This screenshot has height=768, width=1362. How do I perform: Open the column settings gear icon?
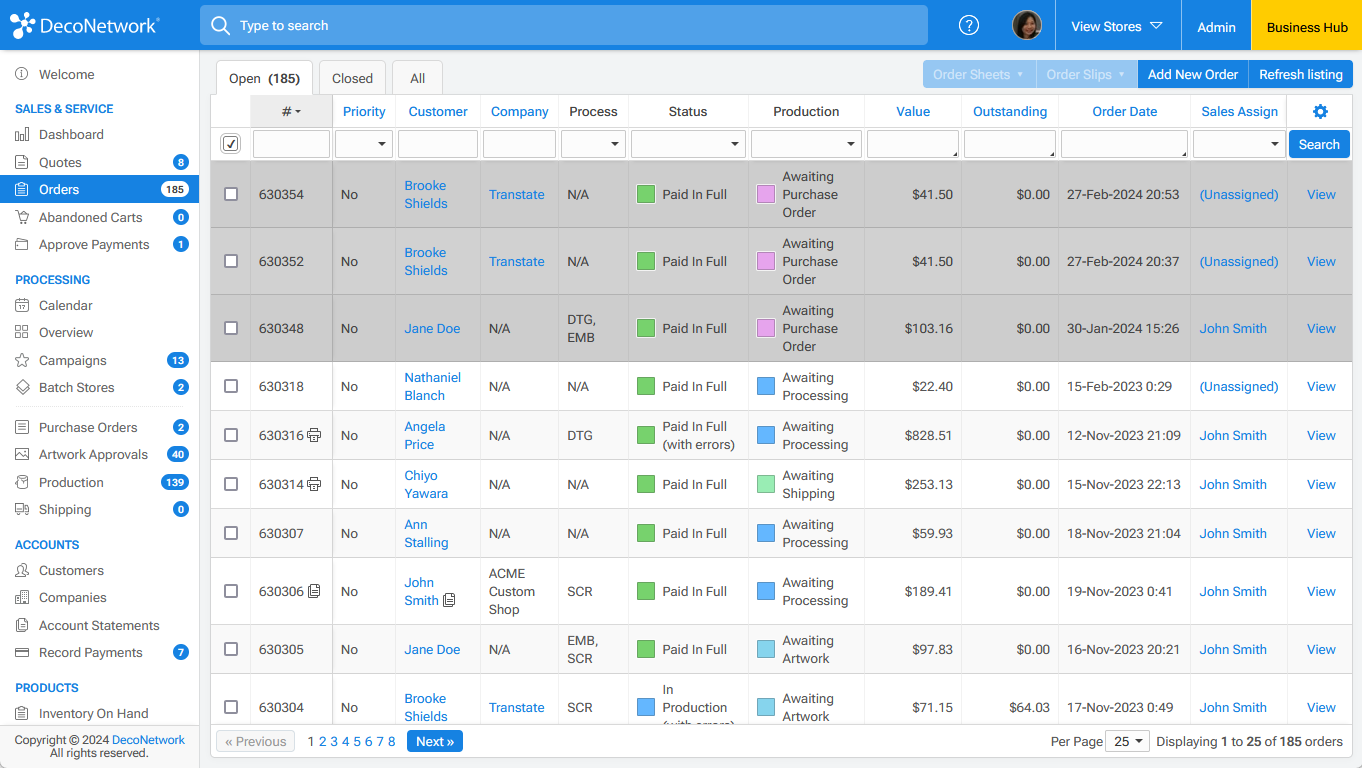coord(1320,112)
